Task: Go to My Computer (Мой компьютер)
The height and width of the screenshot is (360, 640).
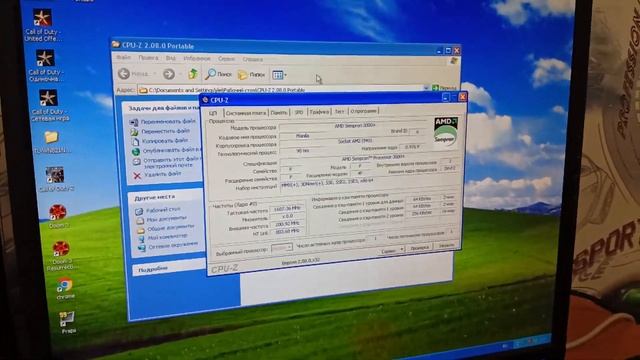Action: pos(167,236)
